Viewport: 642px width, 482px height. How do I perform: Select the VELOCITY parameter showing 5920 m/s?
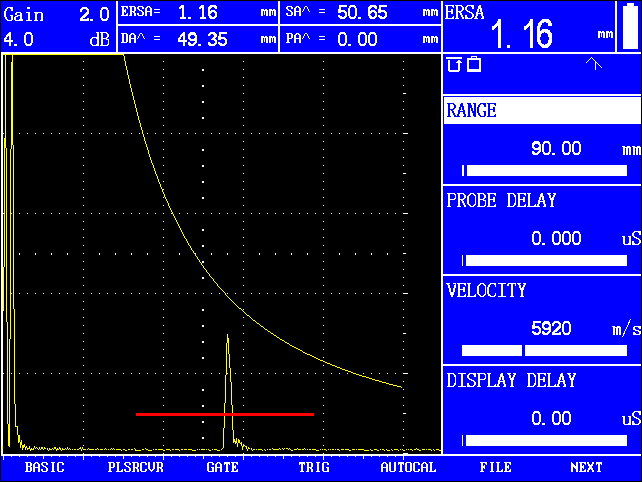(541, 310)
